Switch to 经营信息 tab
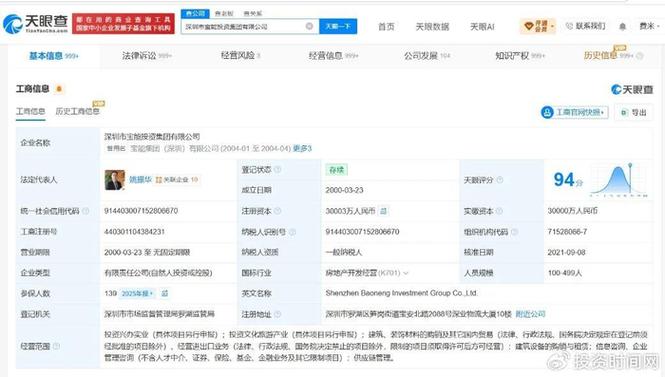Viewport: 665px width, 377px height. click(x=333, y=56)
